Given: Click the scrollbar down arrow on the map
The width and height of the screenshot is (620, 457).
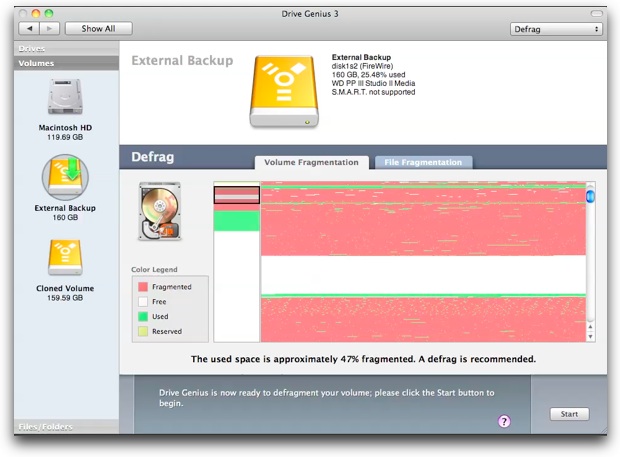Looking at the screenshot, I should [x=590, y=337].
